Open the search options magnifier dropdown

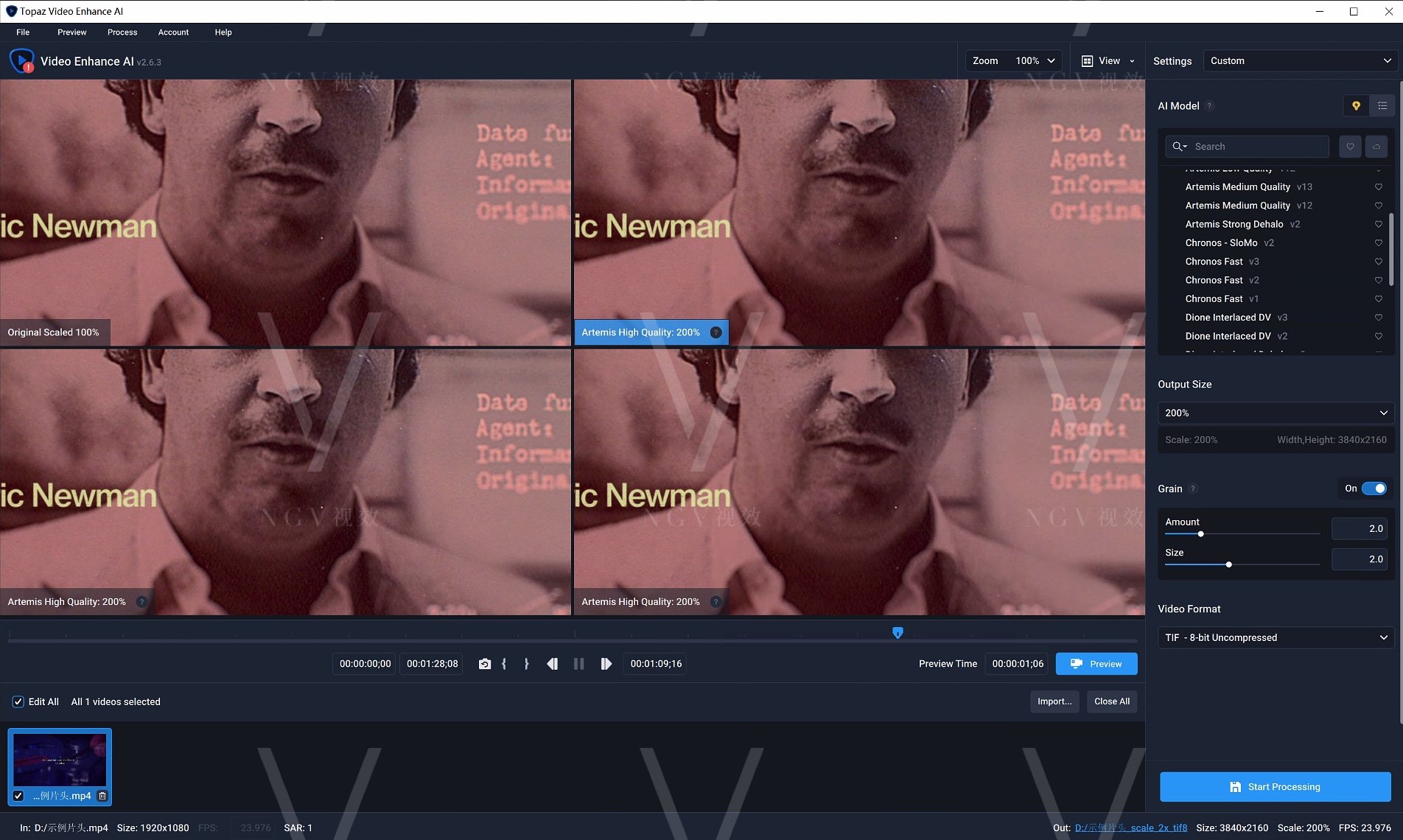click(x=1180, y=147)
